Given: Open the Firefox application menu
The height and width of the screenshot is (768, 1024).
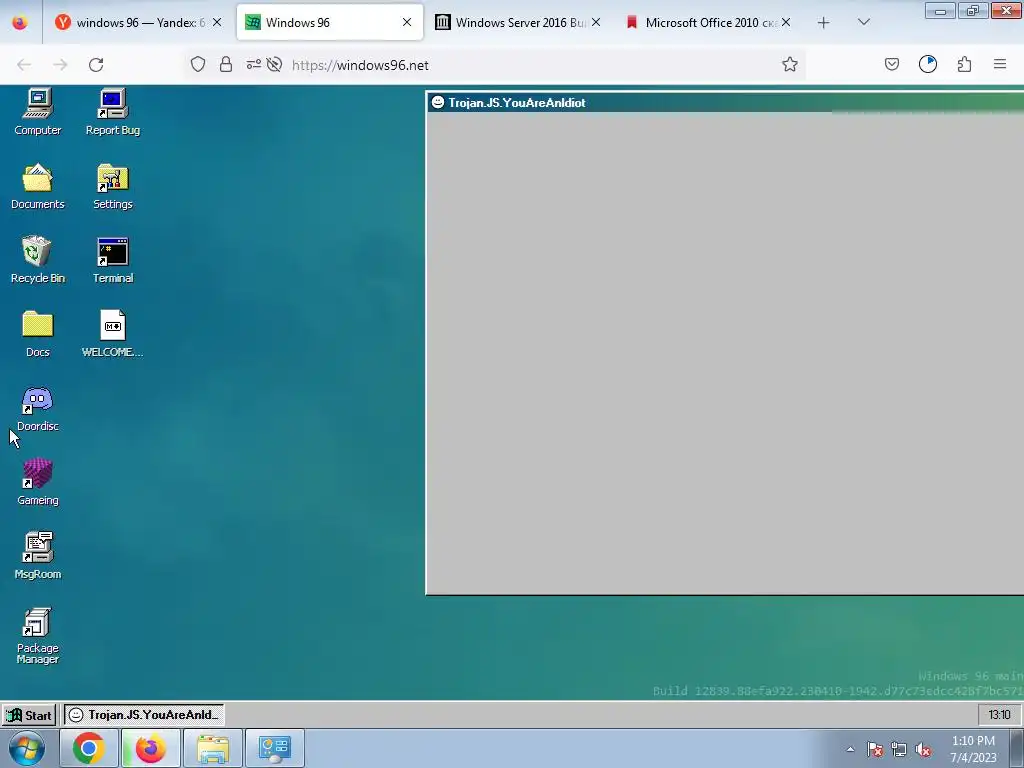Looking at the screenshot, I should [1000, 65].
